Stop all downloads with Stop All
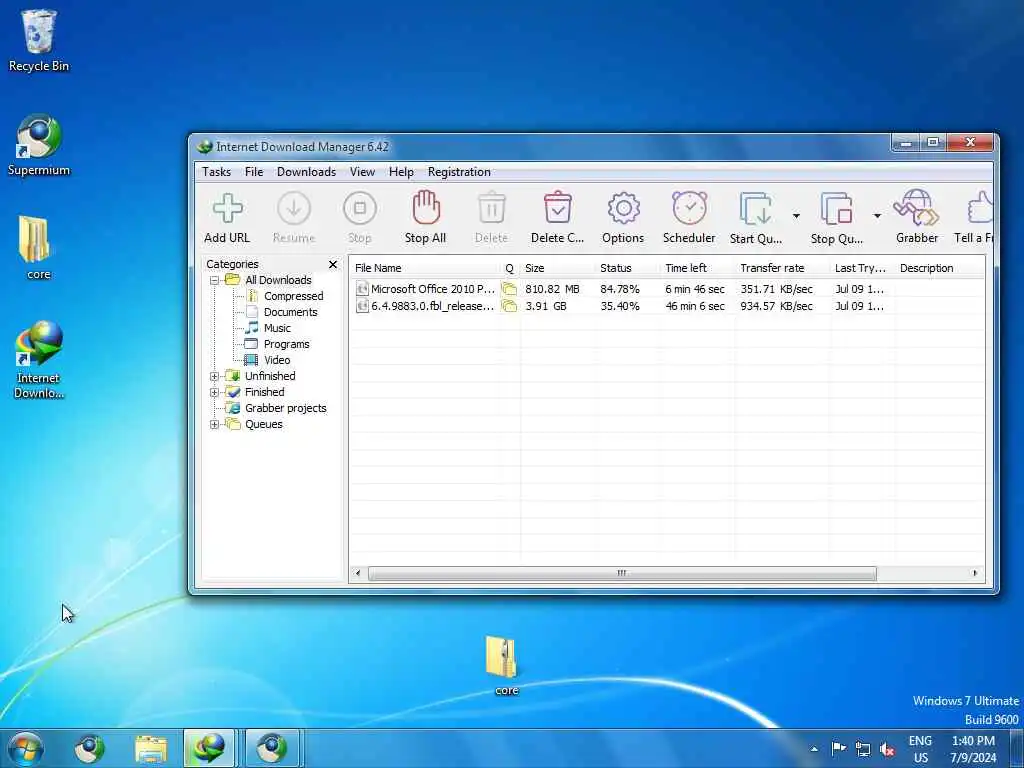 coord(426,217)
